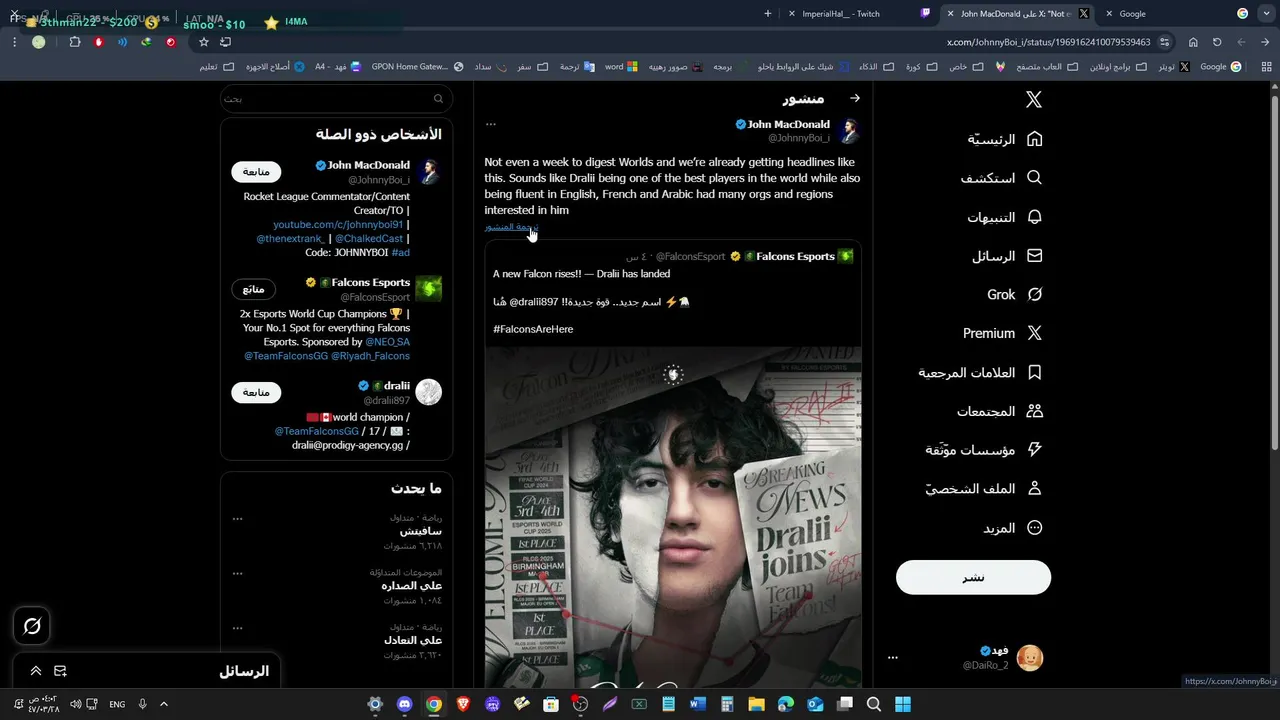Open account menu (…) beside فهد
Viewport: 1280px width, 720px height.
[893, 658]
